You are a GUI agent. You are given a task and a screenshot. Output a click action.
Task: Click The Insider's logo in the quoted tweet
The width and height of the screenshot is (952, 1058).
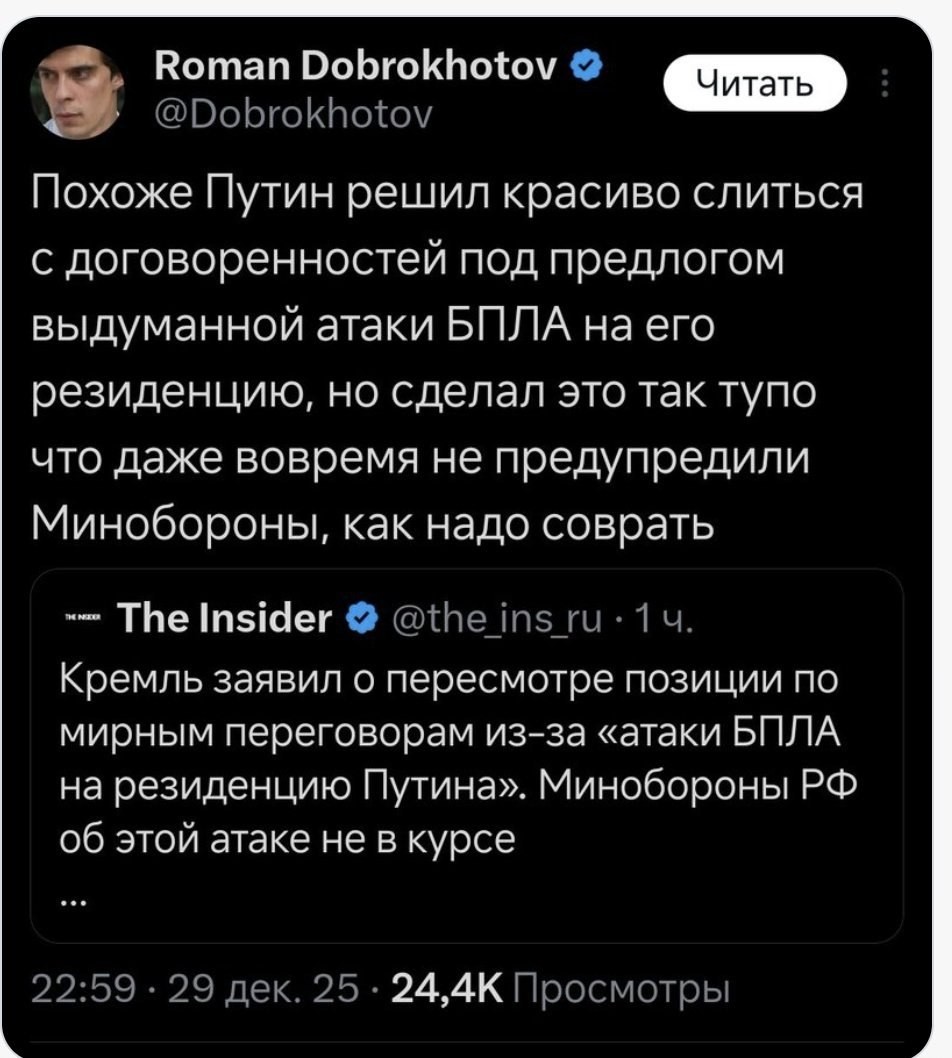click(81, 618)
